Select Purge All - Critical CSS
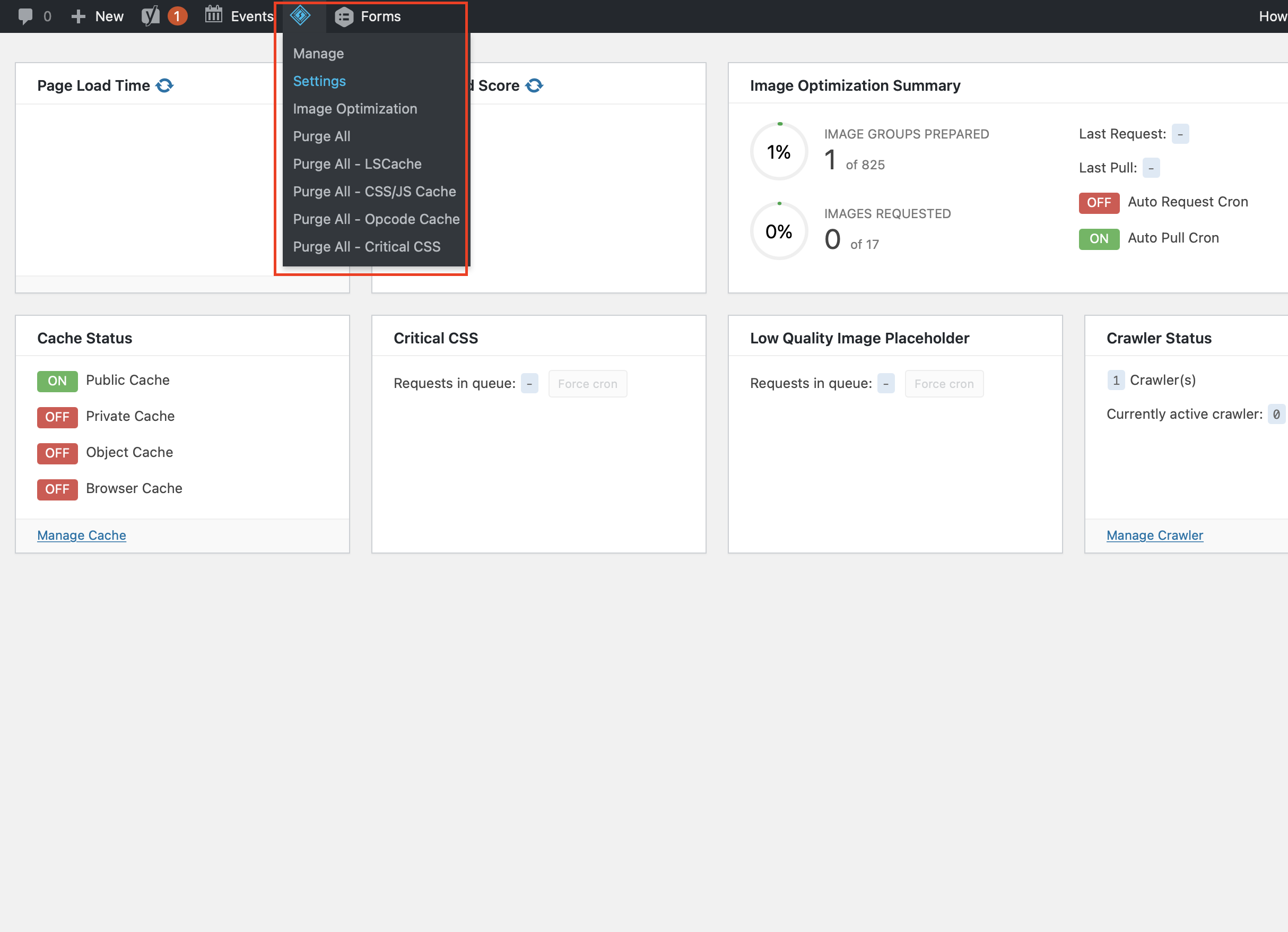 pyautogui.click(x=367, y=247)
